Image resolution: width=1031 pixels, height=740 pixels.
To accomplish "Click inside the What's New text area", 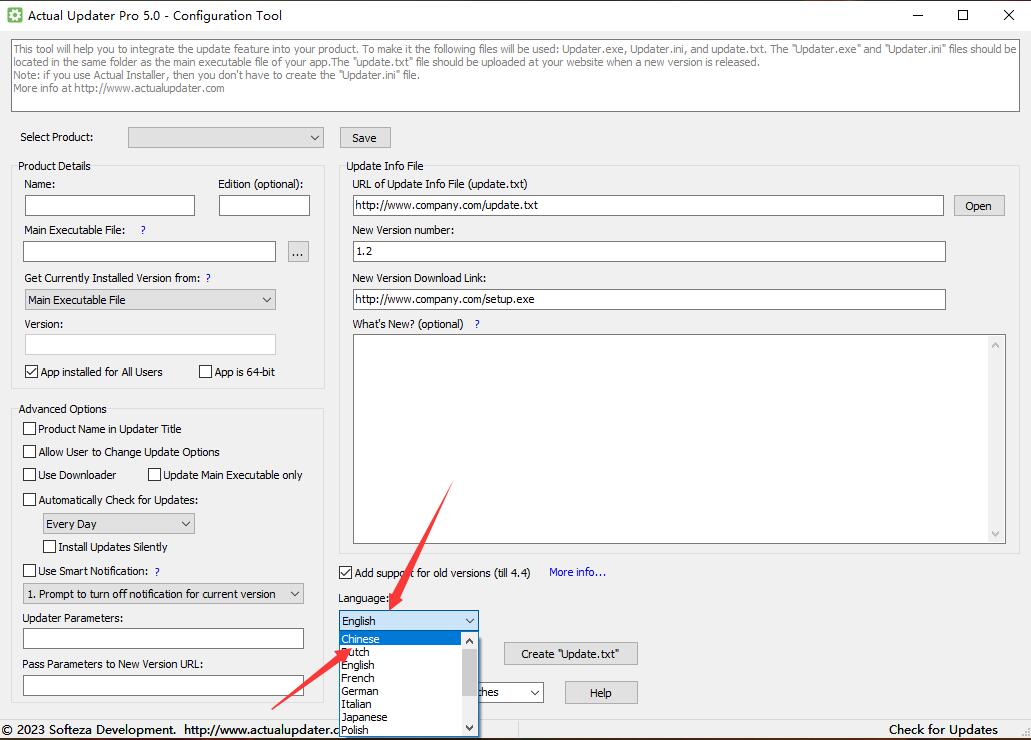I will [671, 439].
